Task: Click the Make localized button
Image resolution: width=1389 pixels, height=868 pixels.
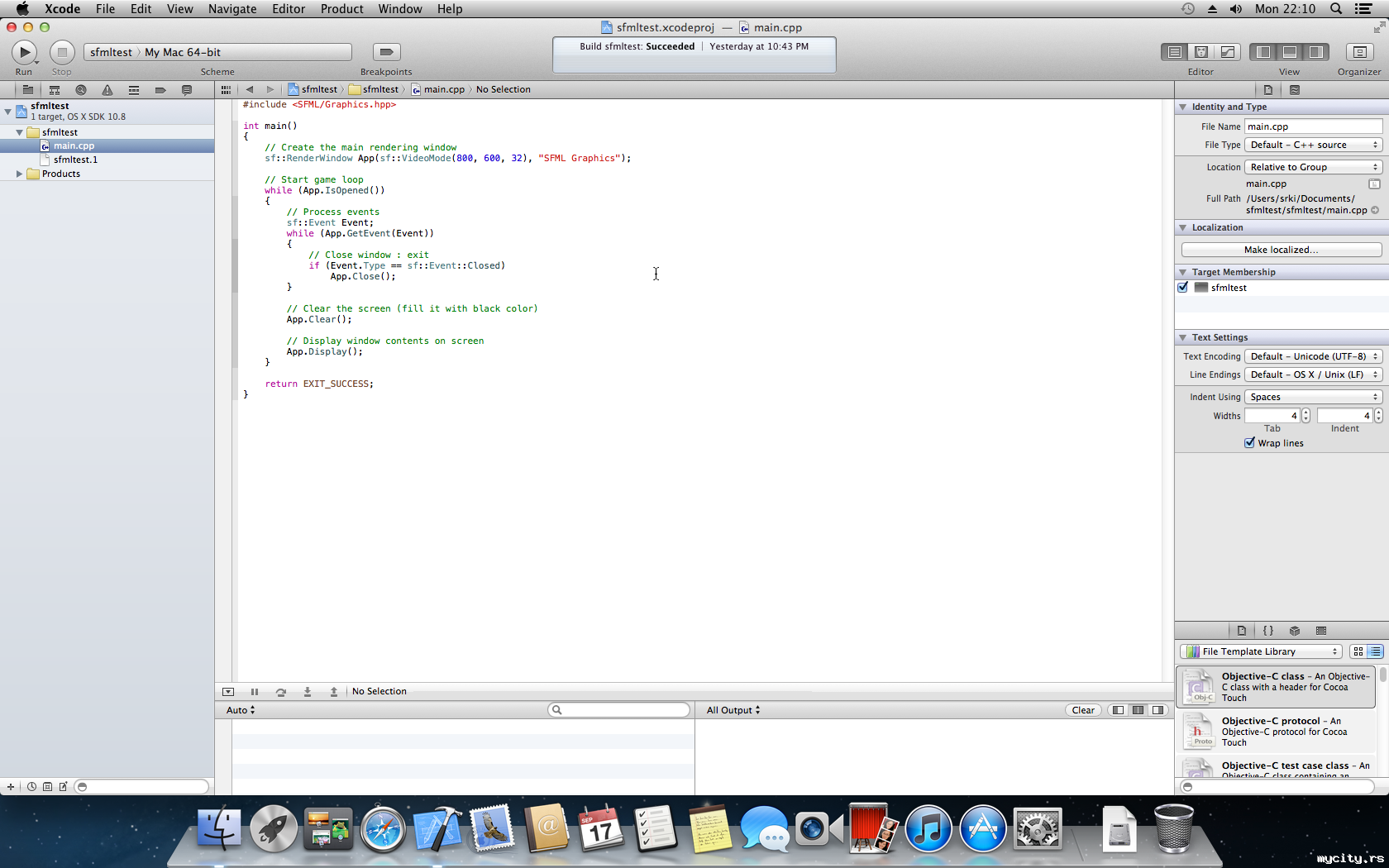Action: tap(1281, 250)
